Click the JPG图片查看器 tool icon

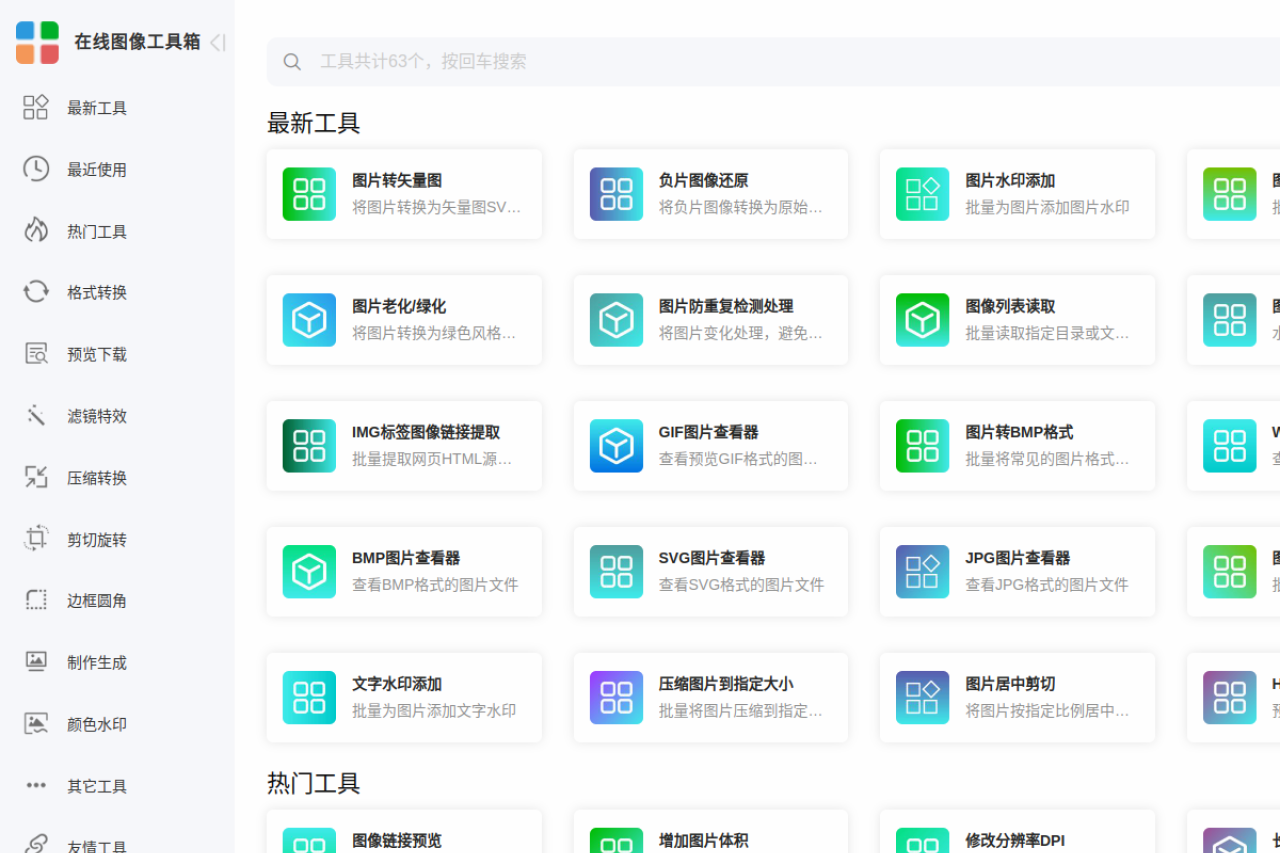[922, 572]
